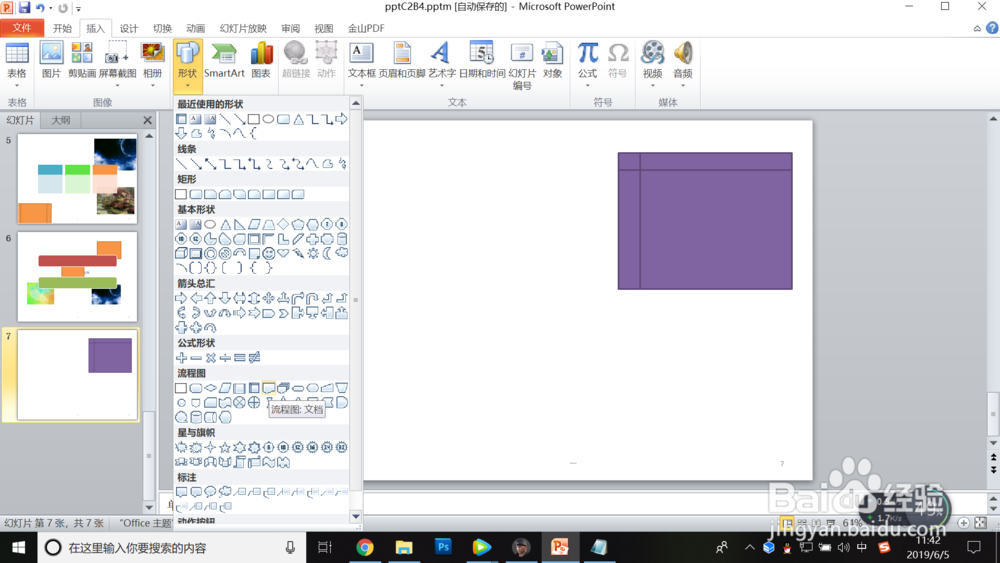Select the Flowchart Document shape
The image size is (1000, 563).
[x=268, y=388]
